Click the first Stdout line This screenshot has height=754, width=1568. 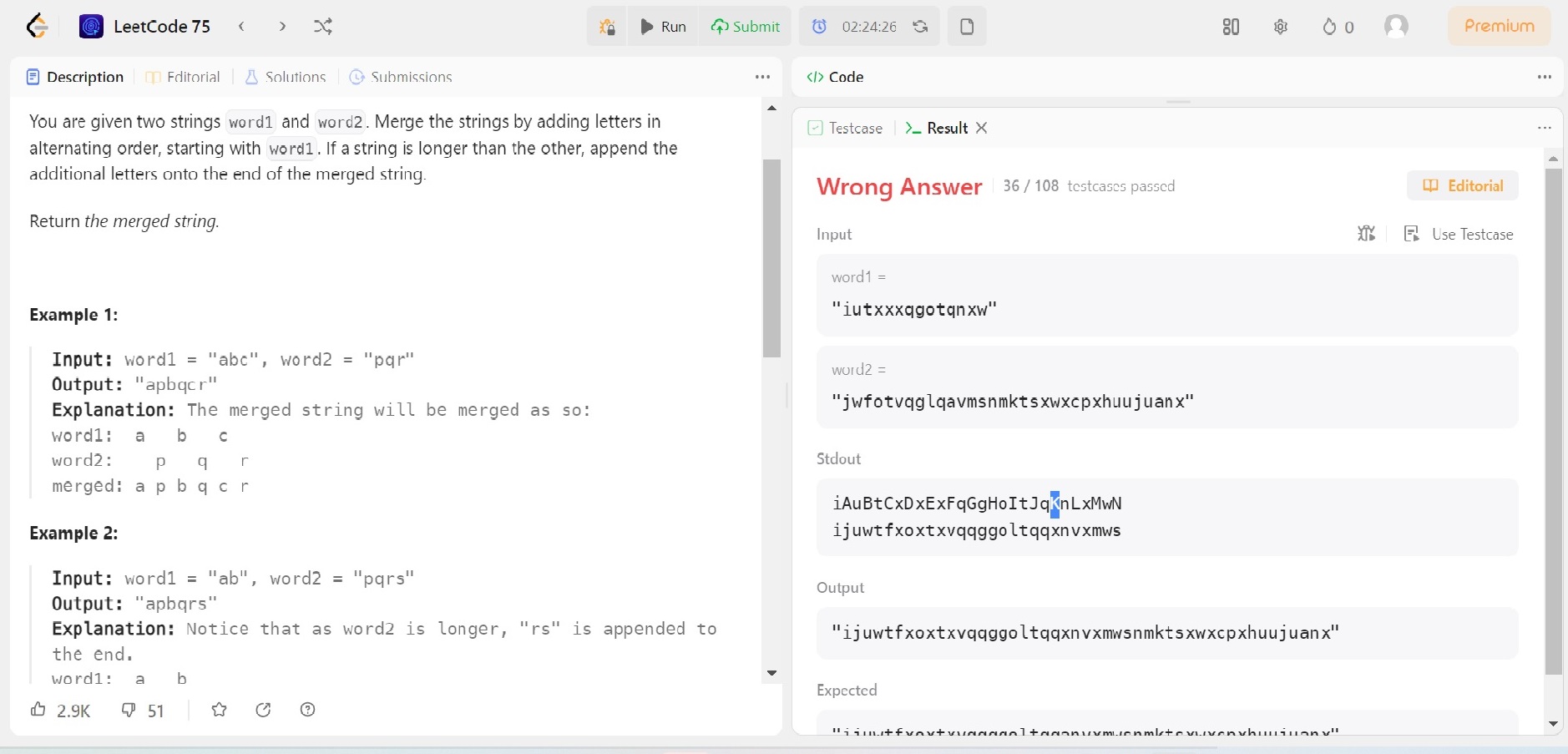tap(977, 504)
